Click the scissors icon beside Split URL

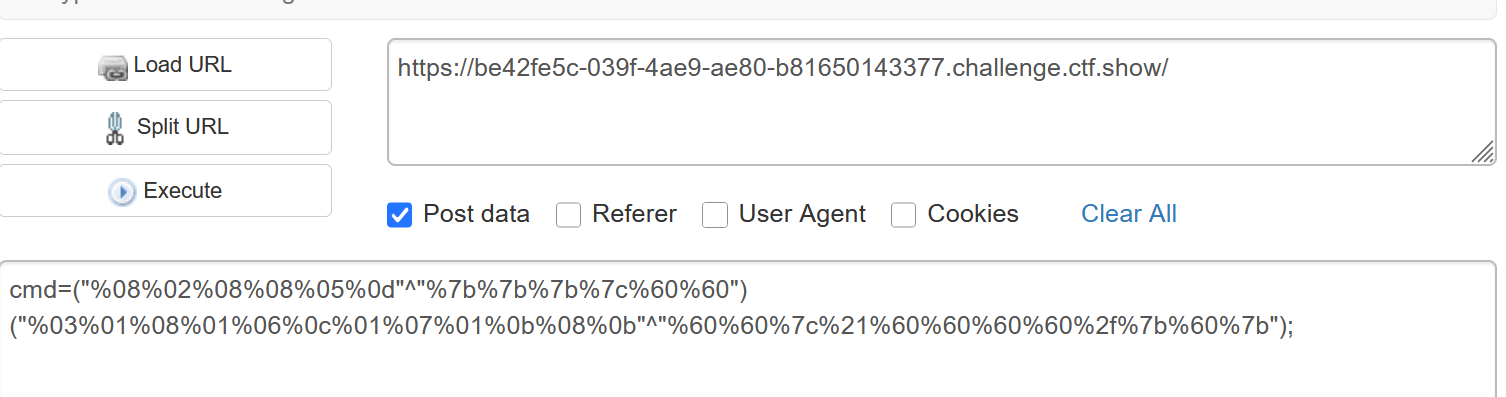[115, 128]
